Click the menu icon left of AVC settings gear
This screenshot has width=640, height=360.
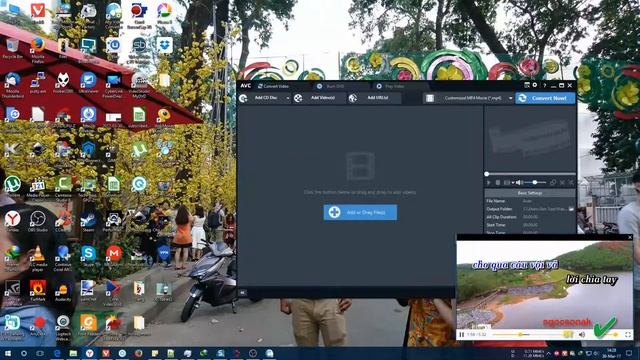coord(527,85)
